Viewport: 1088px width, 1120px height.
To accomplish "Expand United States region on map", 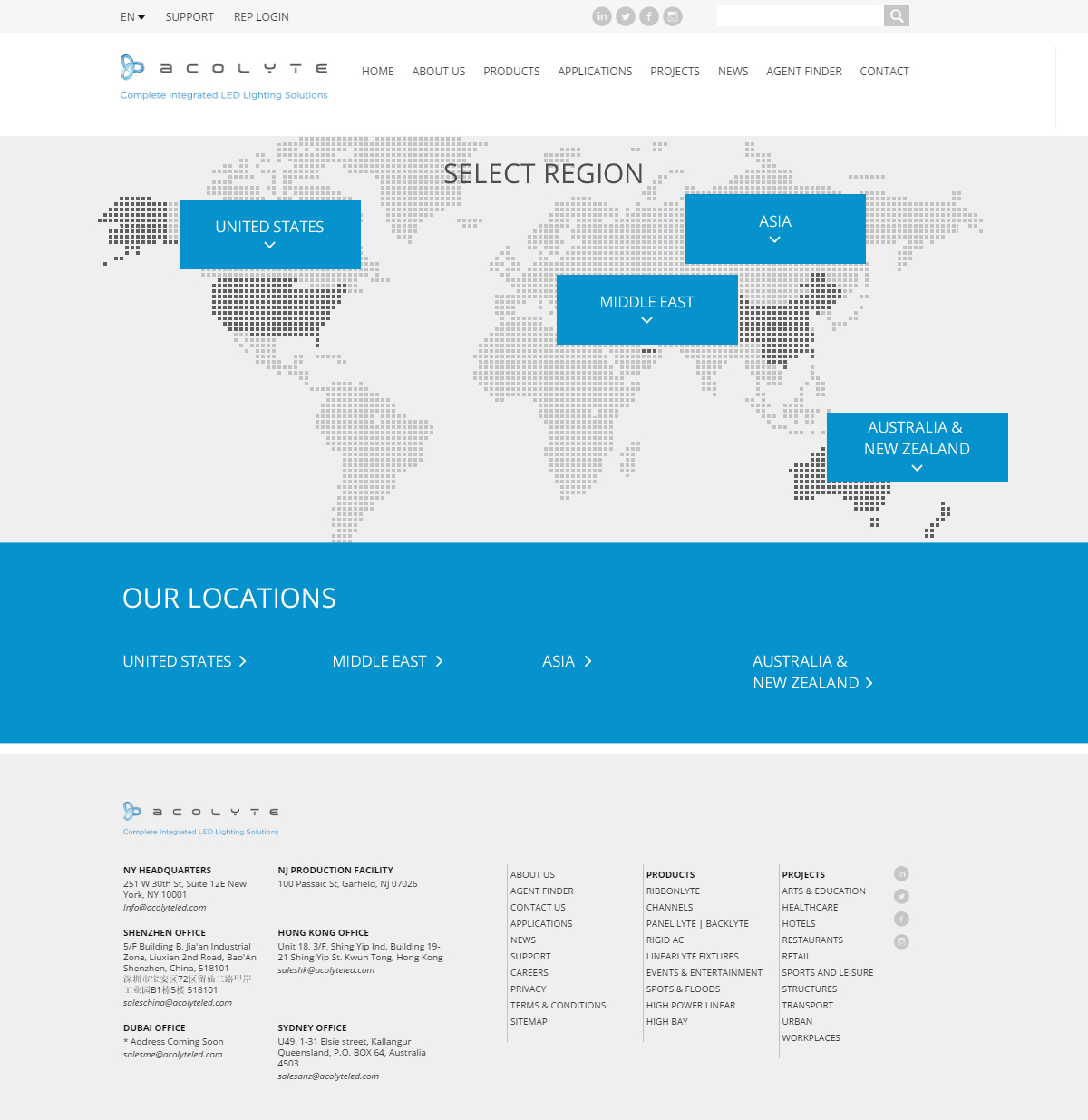I will (270, 234).
